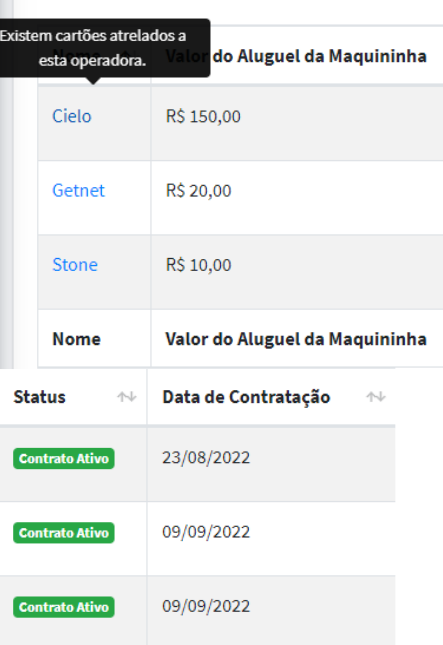Screen dimensions: 443x645
Task: Select the Data de Contratação column header
Action: click(246, 397)
